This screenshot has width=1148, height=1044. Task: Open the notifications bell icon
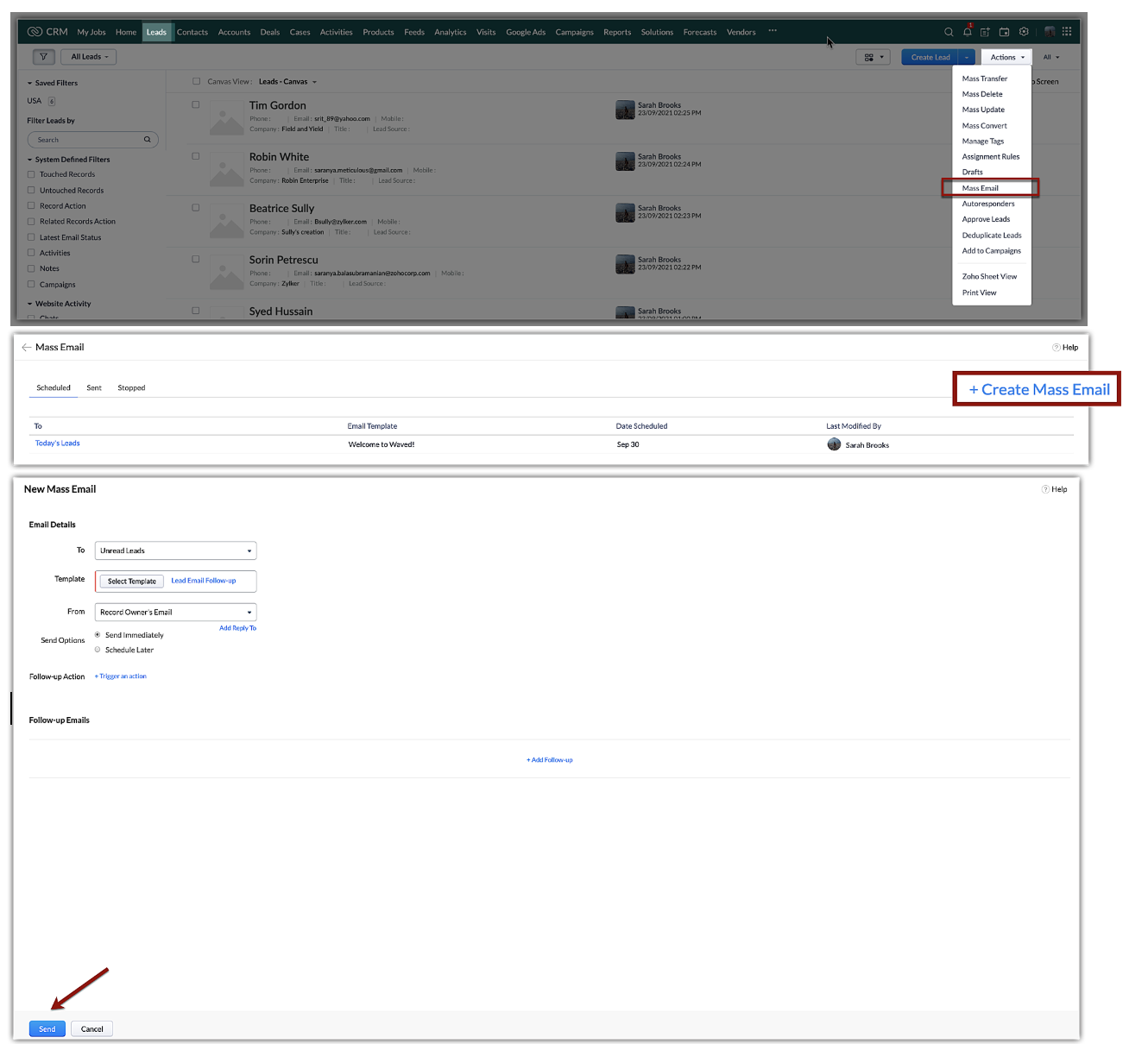tap(968, 32)
